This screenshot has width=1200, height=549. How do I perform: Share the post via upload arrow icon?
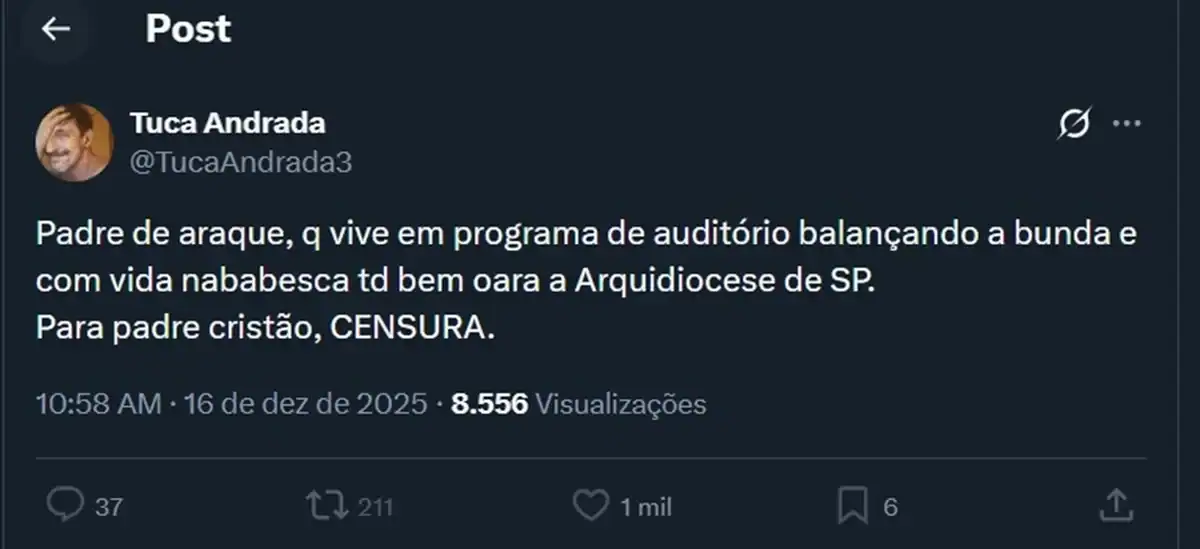1115,505
